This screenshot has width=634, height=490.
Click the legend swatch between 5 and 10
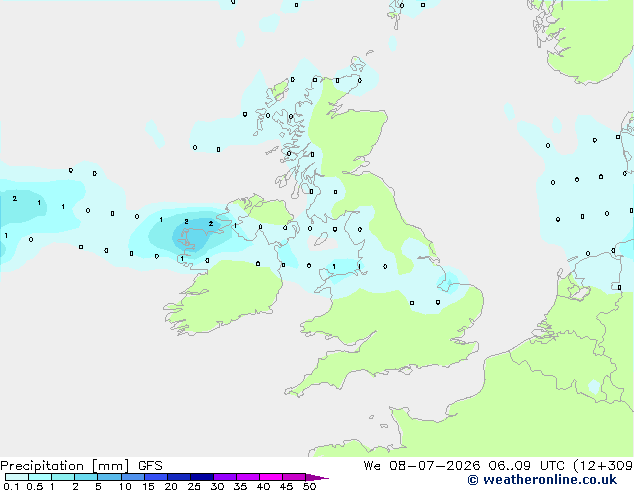click(x=109, y=477)
